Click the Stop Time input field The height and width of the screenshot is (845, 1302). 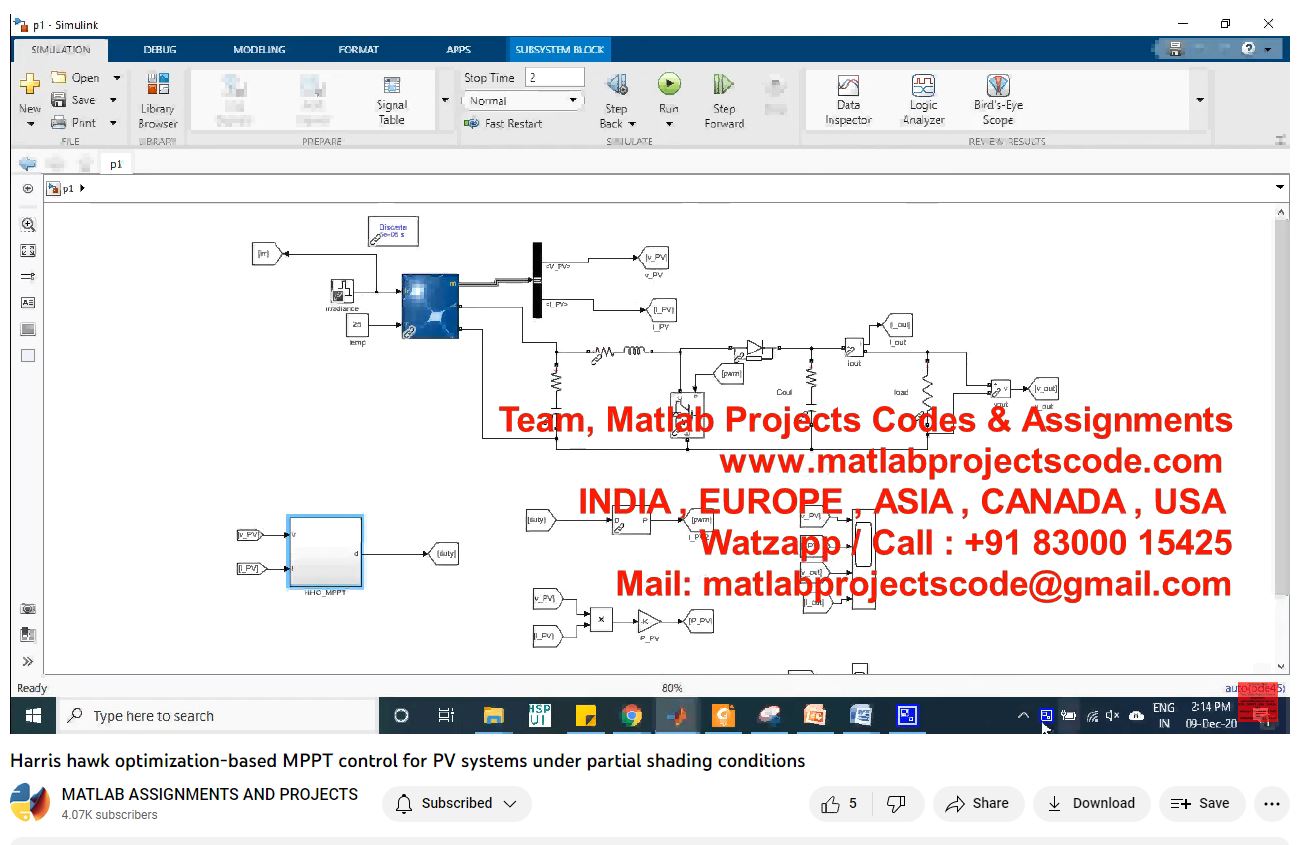point(554,77)
